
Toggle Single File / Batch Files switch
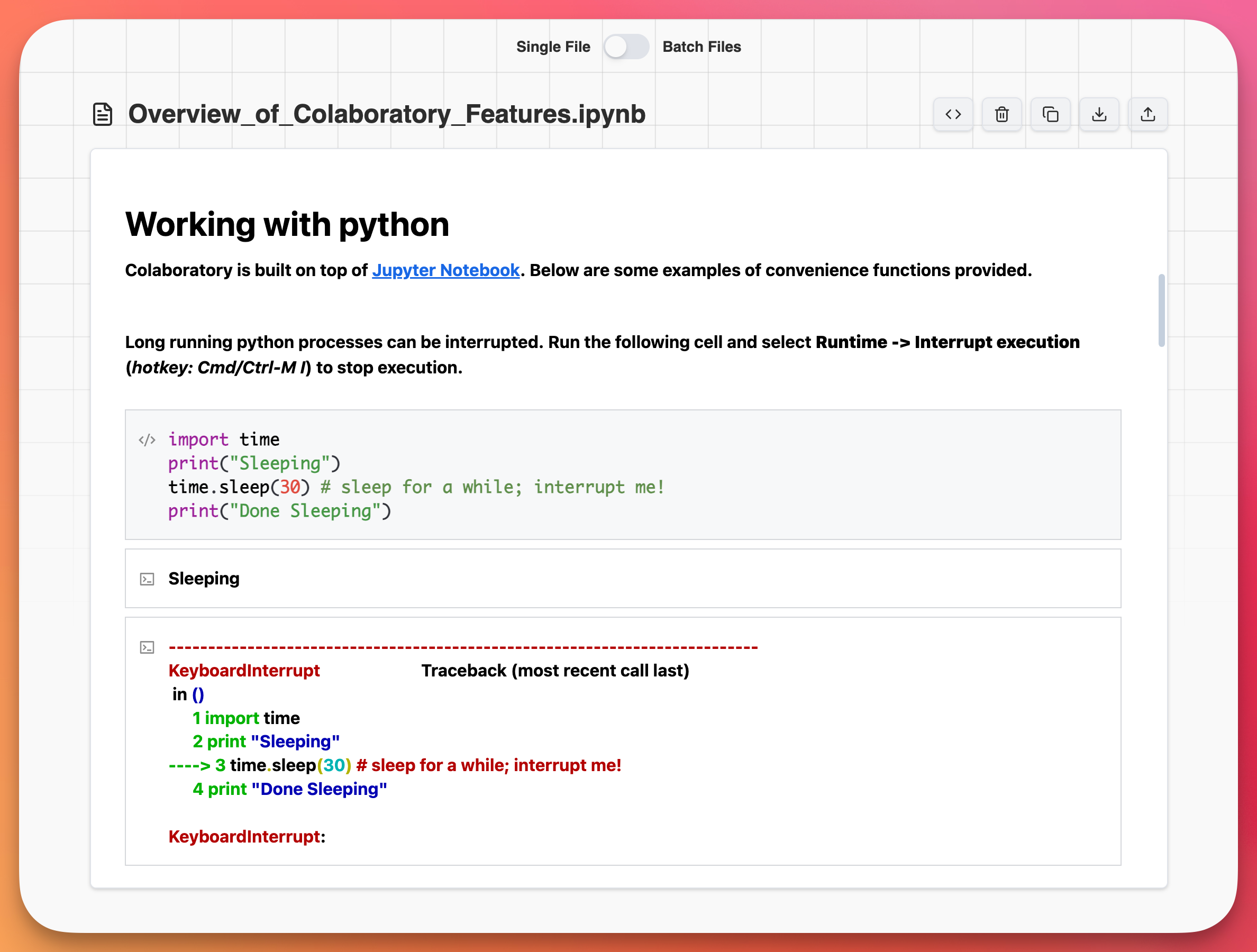tap(626, 47)
